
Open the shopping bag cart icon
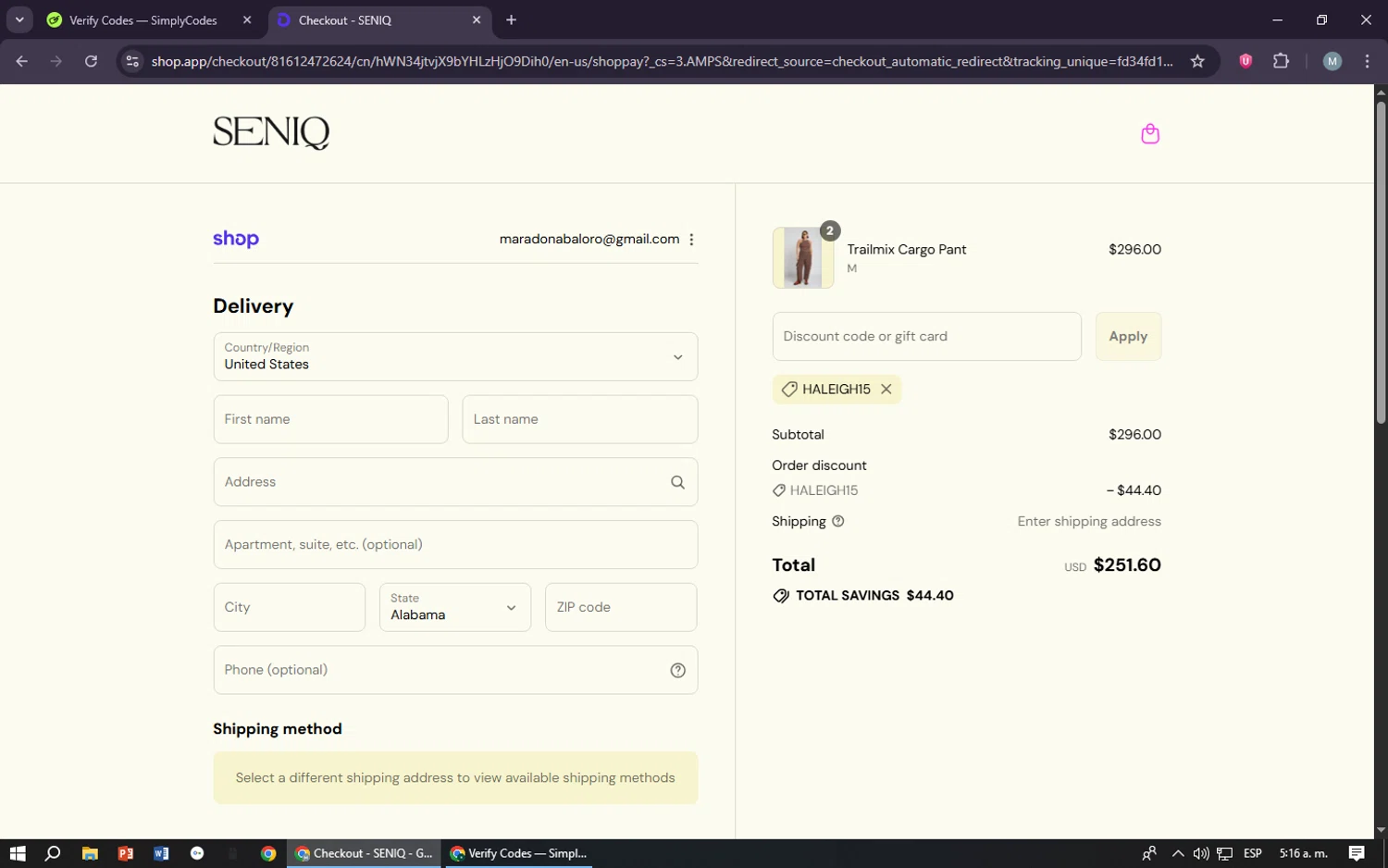[x=1150, y=134]
